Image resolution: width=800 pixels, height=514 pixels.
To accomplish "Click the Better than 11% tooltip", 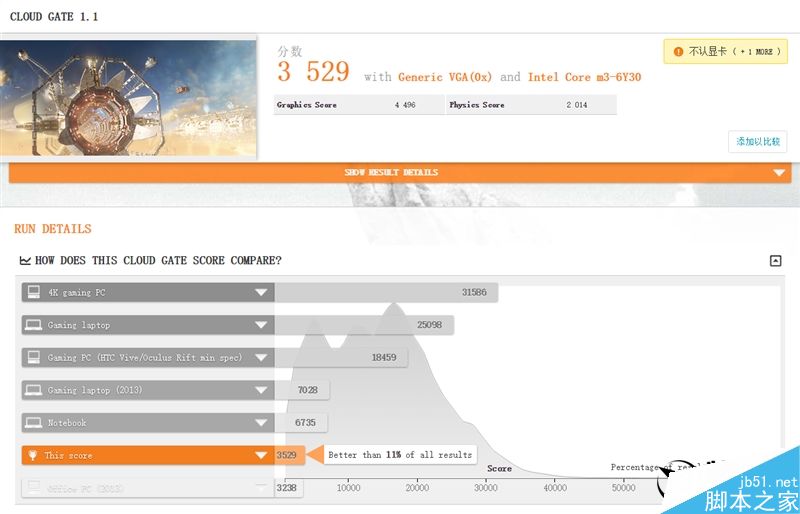I will [400, 455].
